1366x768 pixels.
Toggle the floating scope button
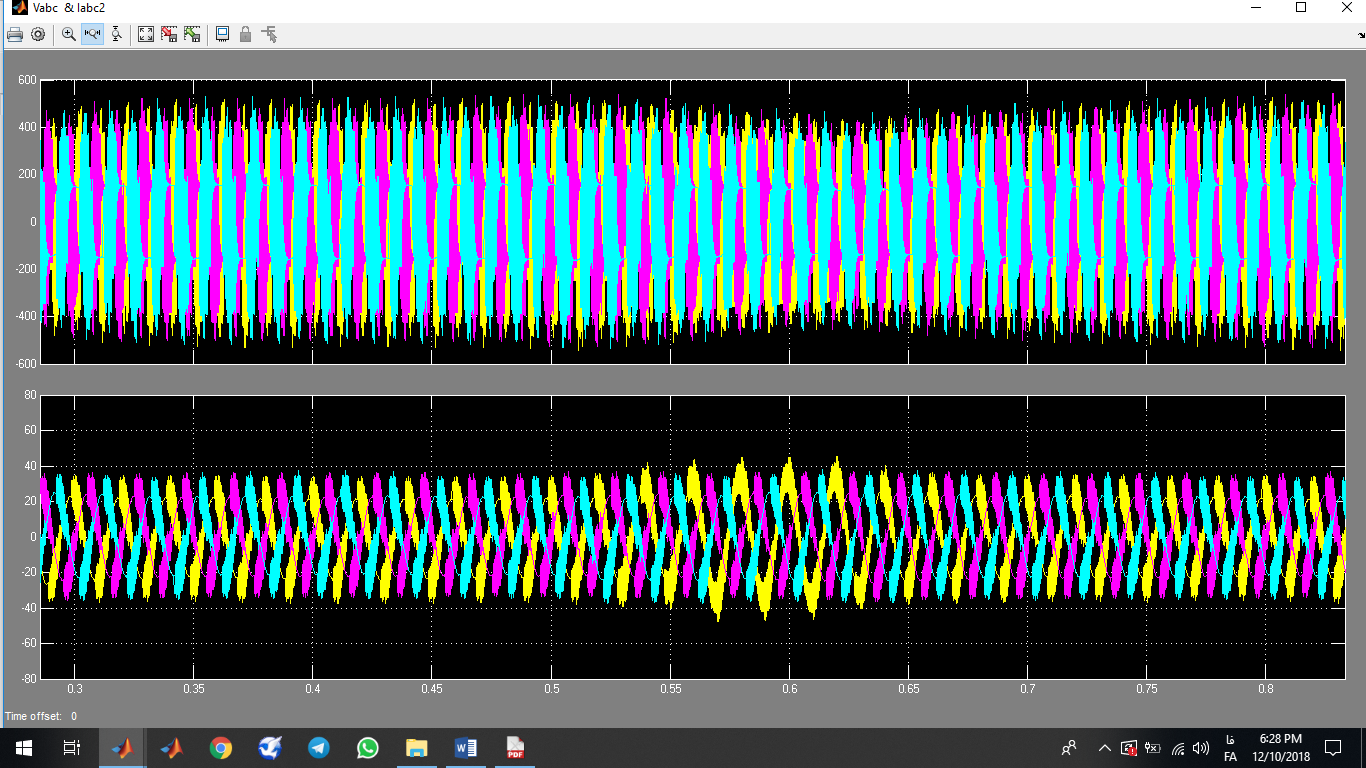pos(222,35)
